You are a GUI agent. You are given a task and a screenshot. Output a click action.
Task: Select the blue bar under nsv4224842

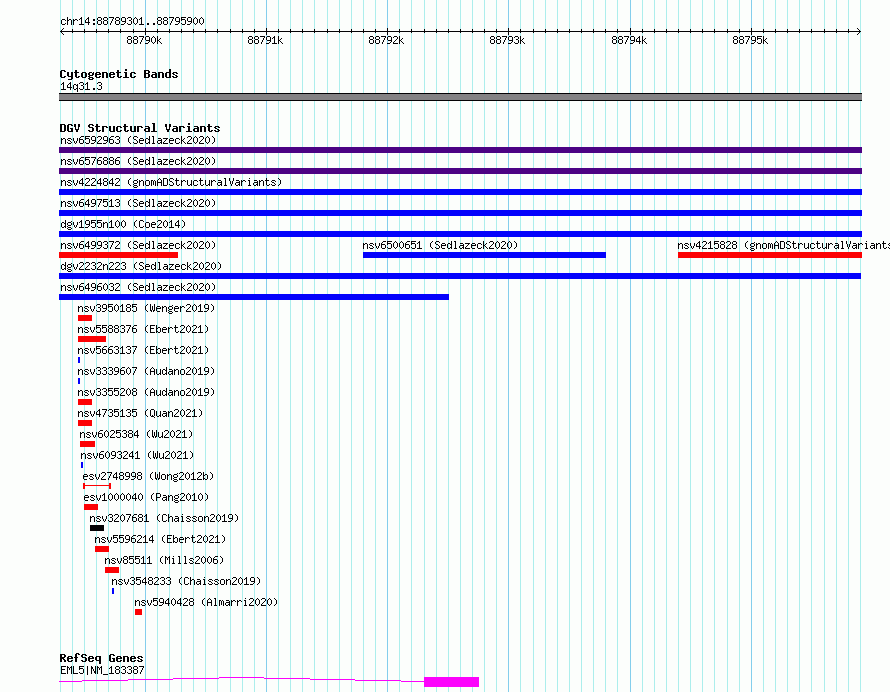pyautogui.click(x=460, y=192)
